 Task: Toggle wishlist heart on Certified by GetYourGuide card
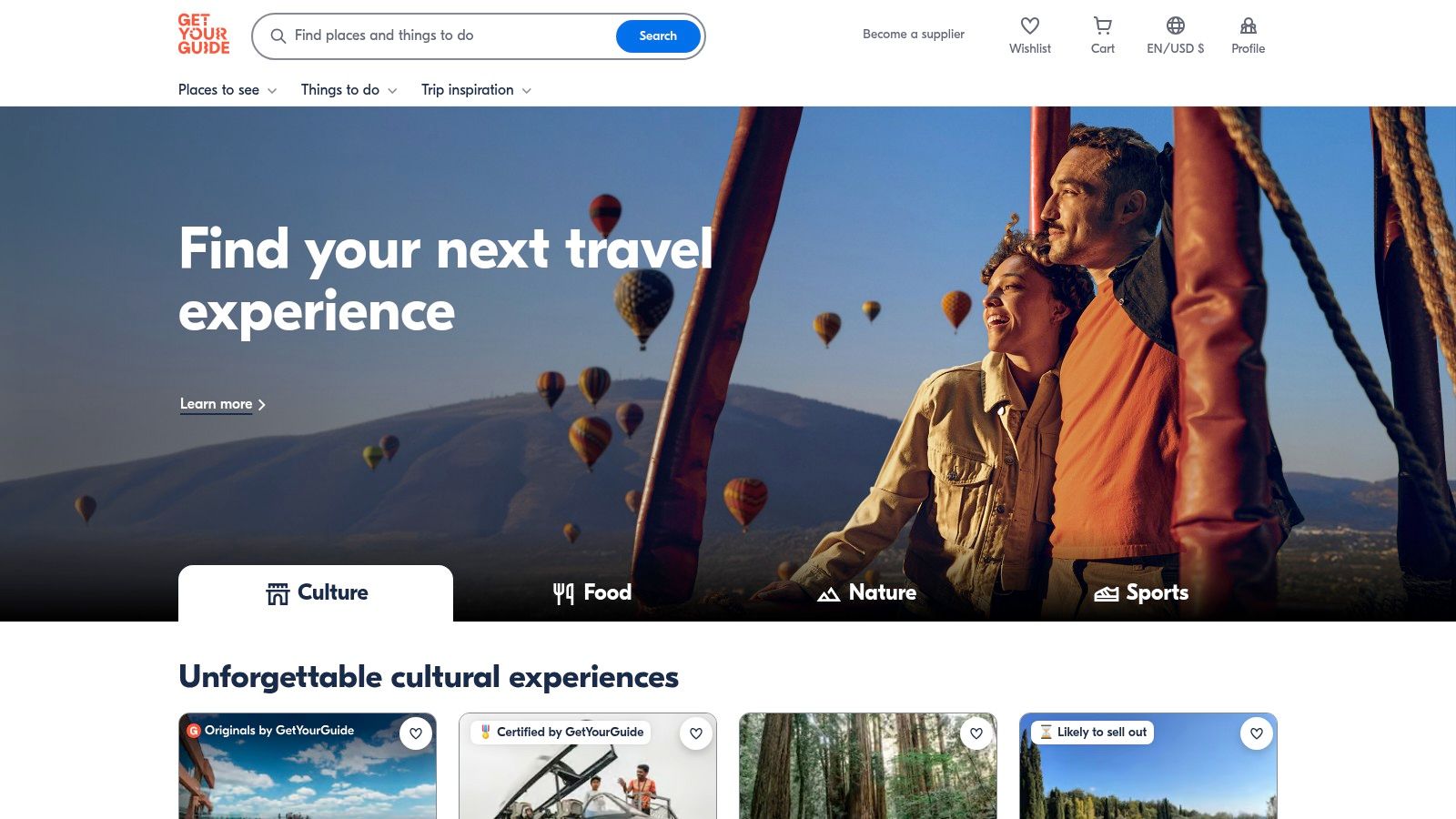coord(696,733)
